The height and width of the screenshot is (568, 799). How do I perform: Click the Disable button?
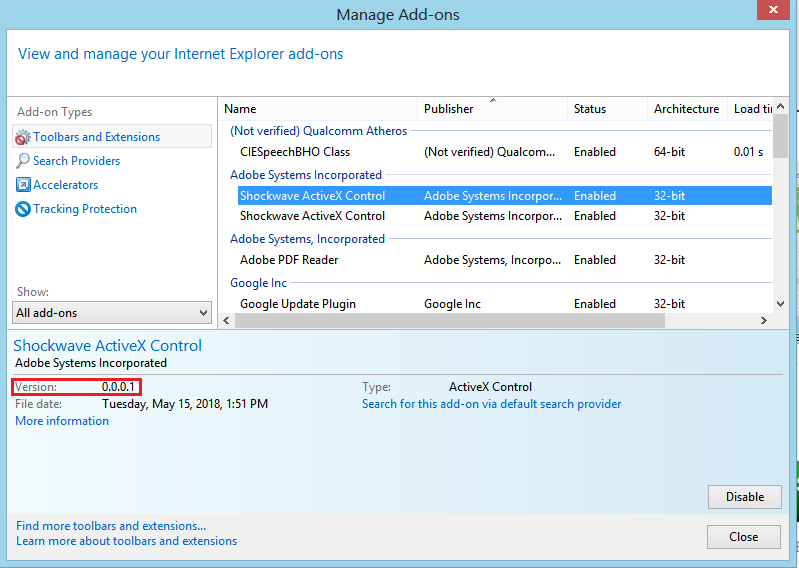point(744,497)
